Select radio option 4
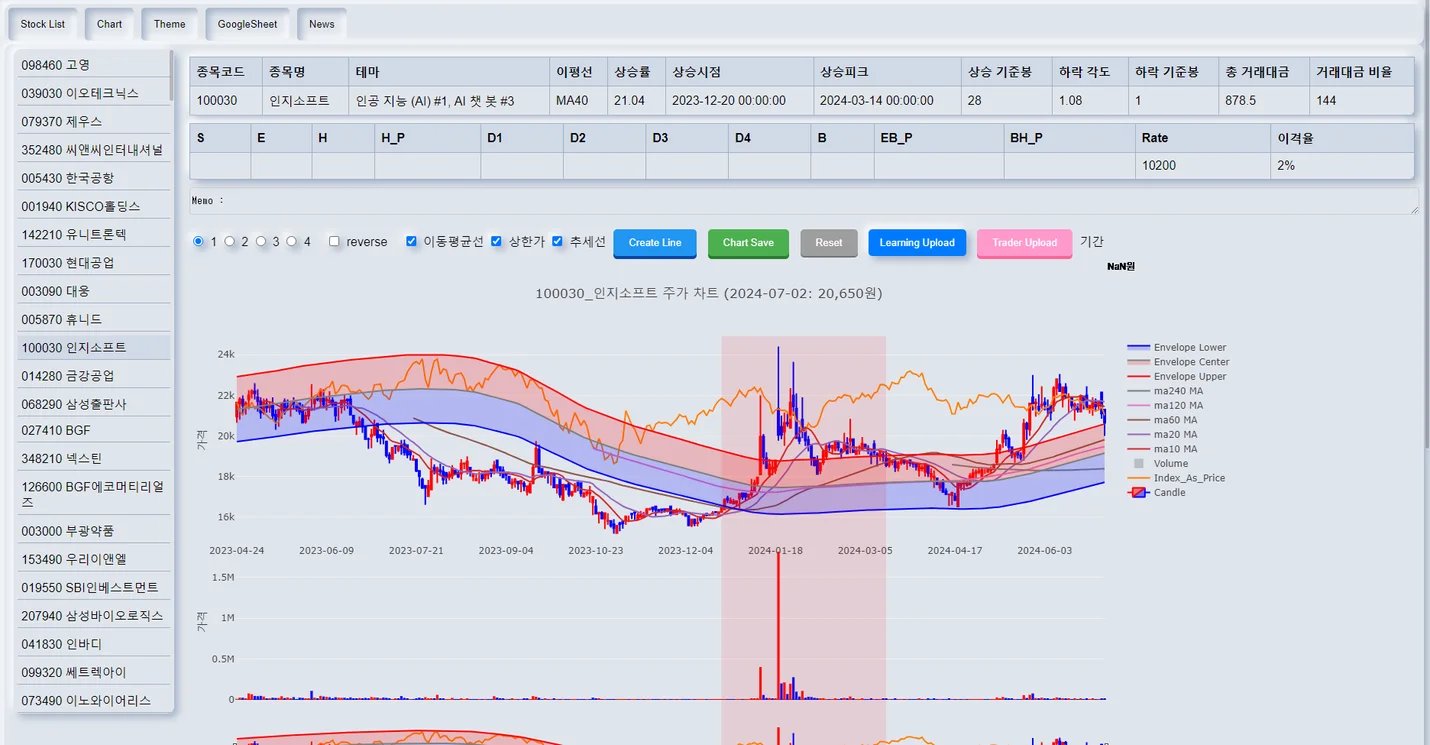Viewport: 1430px width, 745px height. pos(292,241)
